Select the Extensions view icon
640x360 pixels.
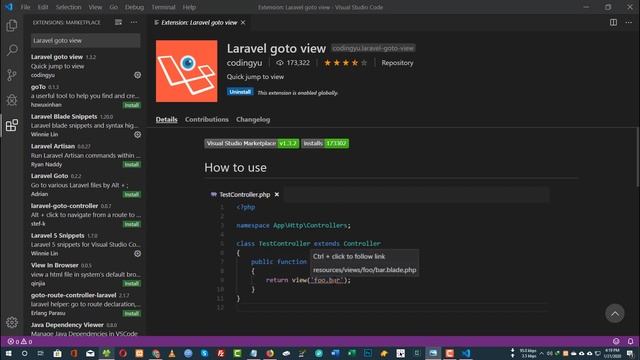pos(12,125)
